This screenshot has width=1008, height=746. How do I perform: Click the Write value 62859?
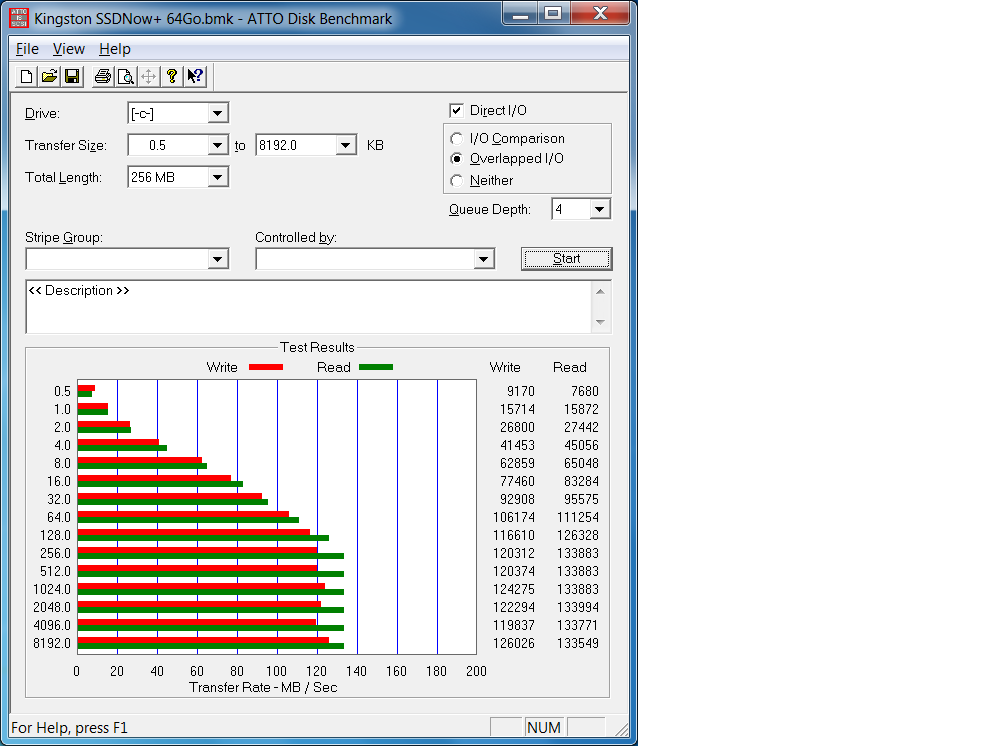[x=518, y=463]
